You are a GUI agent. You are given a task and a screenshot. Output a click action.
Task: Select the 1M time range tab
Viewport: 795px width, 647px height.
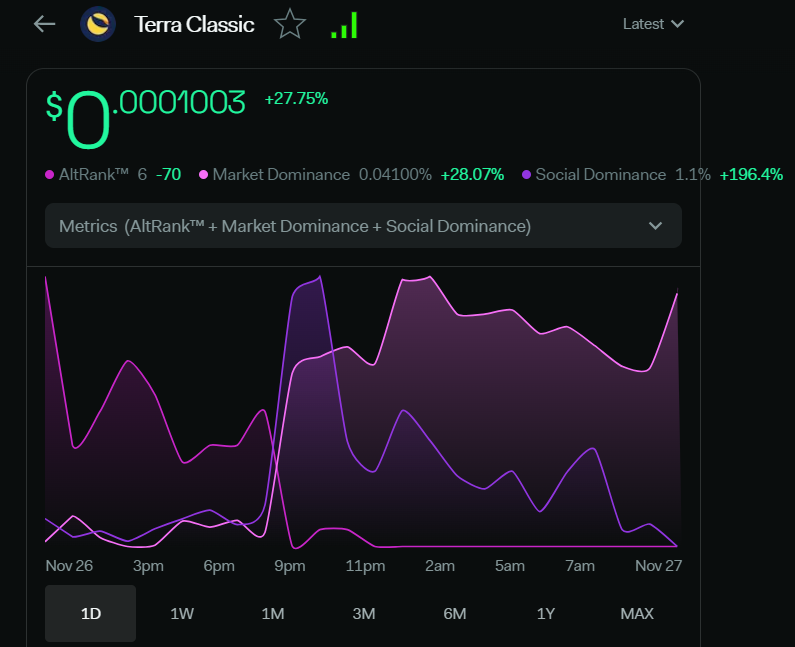273,614
